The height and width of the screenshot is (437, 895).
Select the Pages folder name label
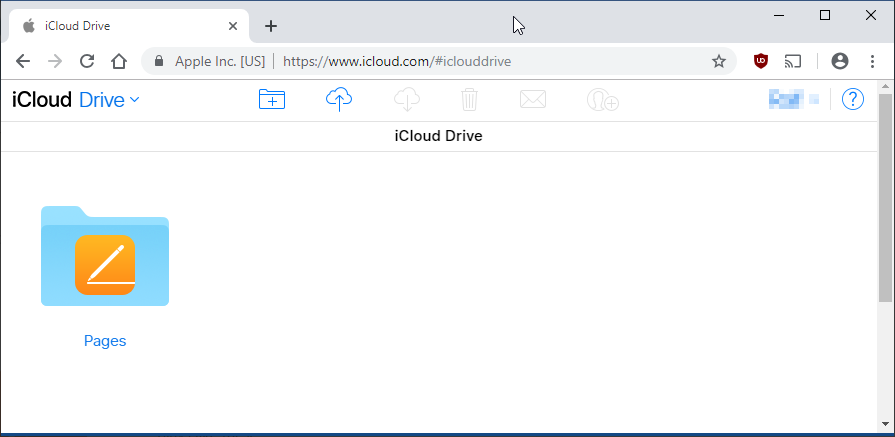click(x=105, y=341)
